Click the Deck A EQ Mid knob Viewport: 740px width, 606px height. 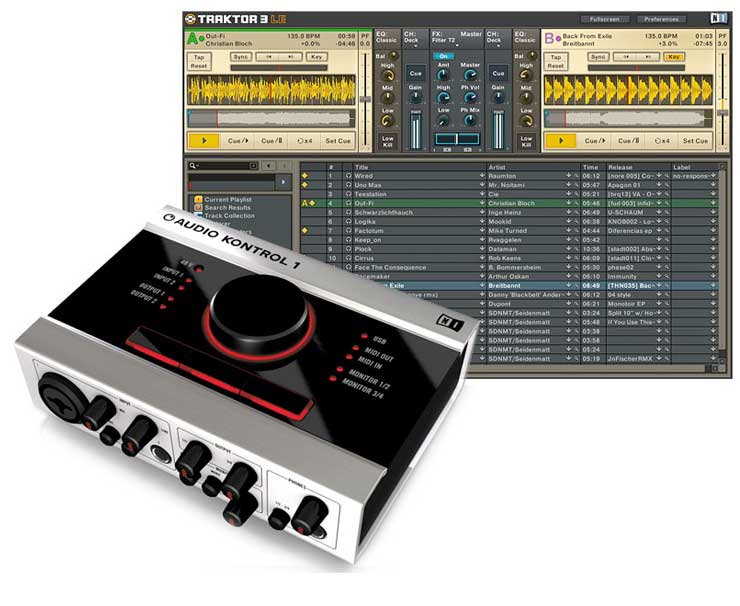[387, 98]
